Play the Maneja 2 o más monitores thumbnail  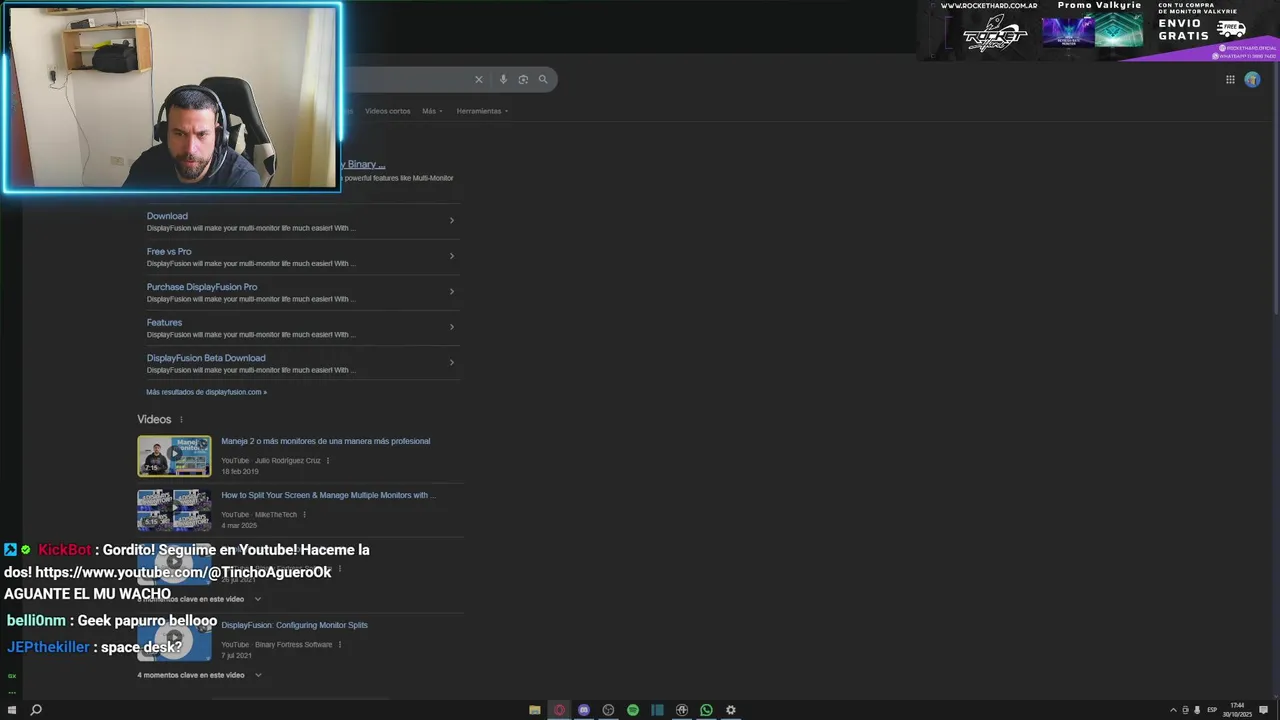coord(174,456)
